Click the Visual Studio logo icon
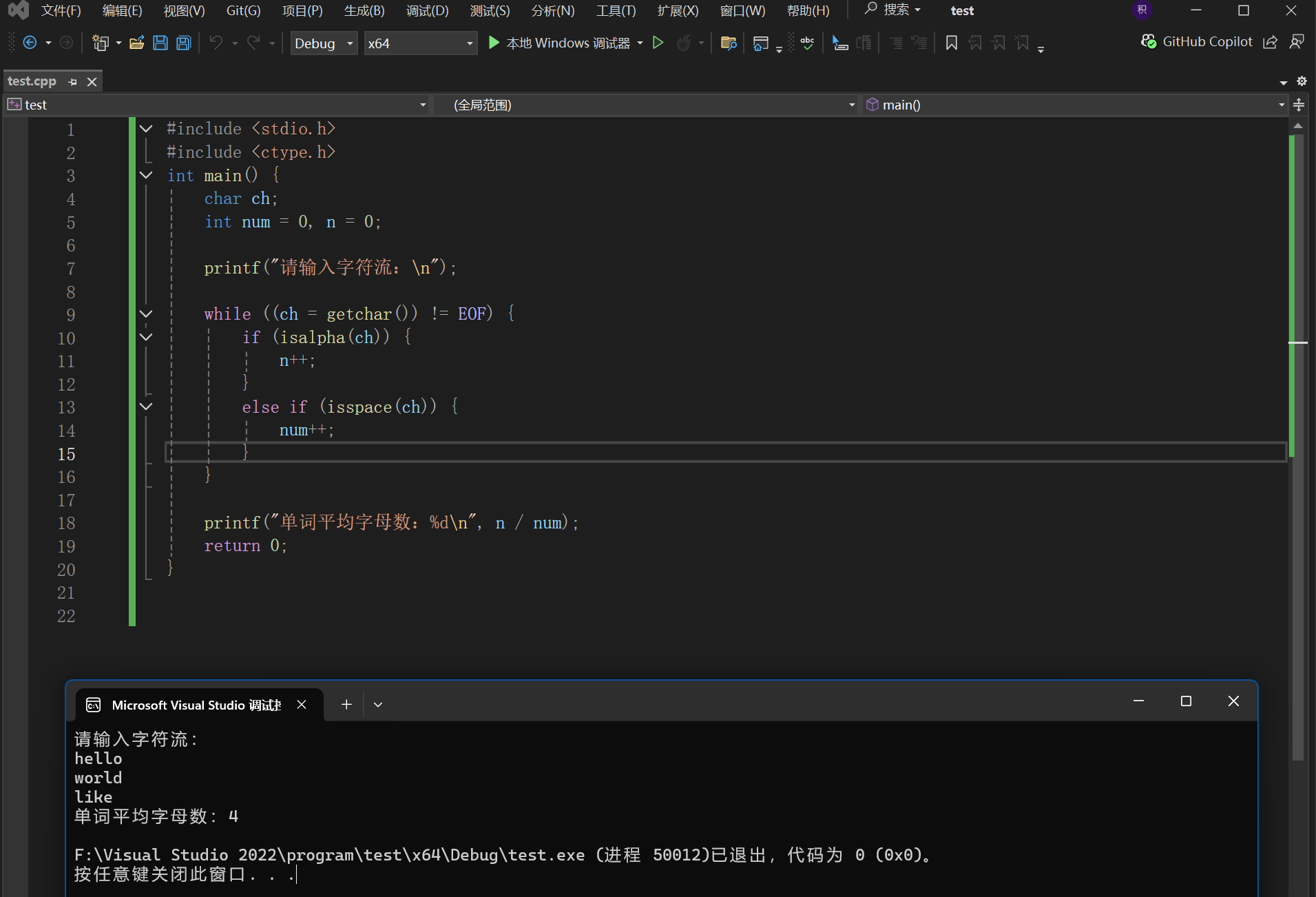Screen dimensions: 1316x897 pos(18,10)
